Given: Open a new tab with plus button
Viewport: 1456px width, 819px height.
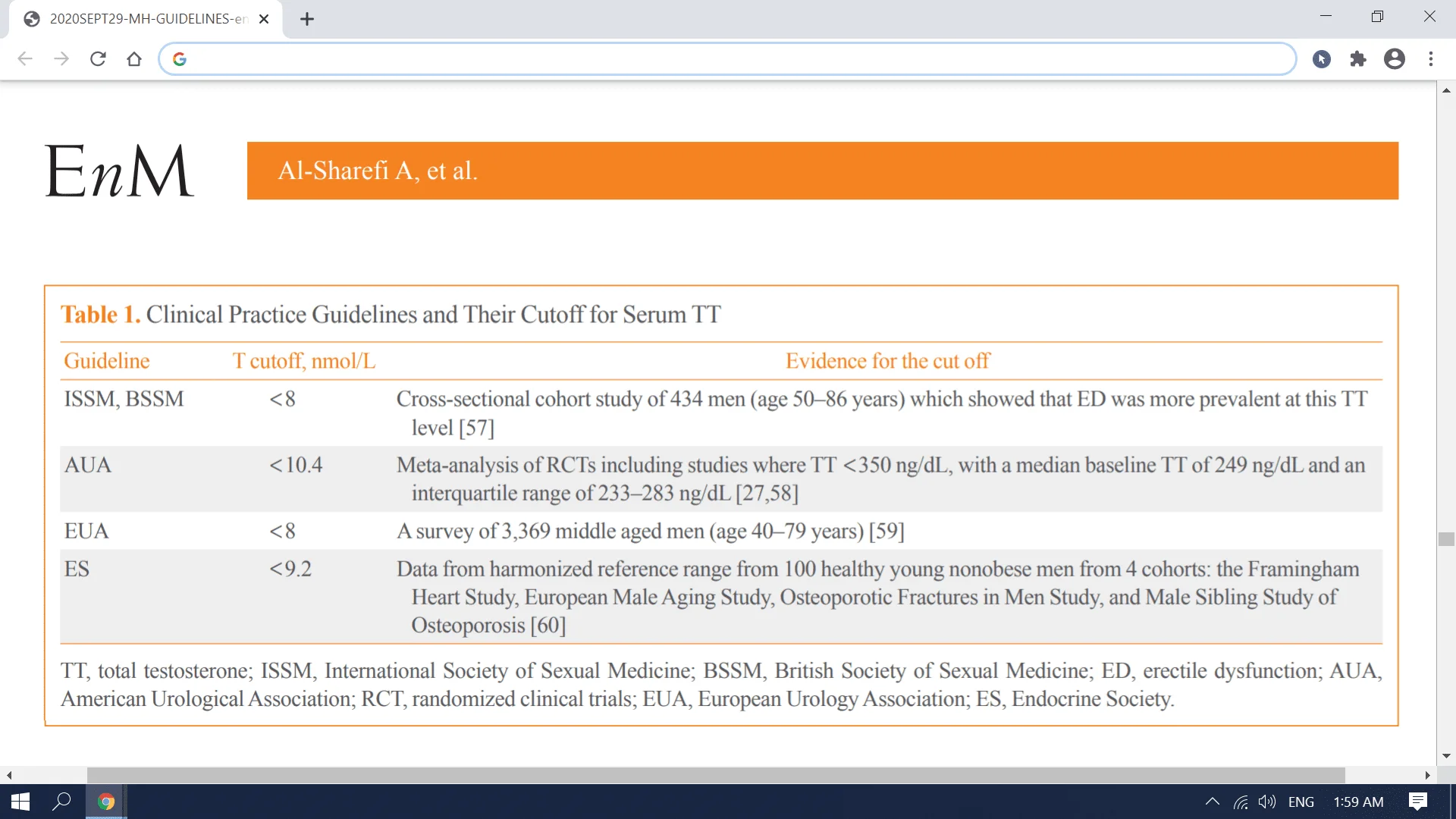Looking at the screenshot, I should [307, 19].
